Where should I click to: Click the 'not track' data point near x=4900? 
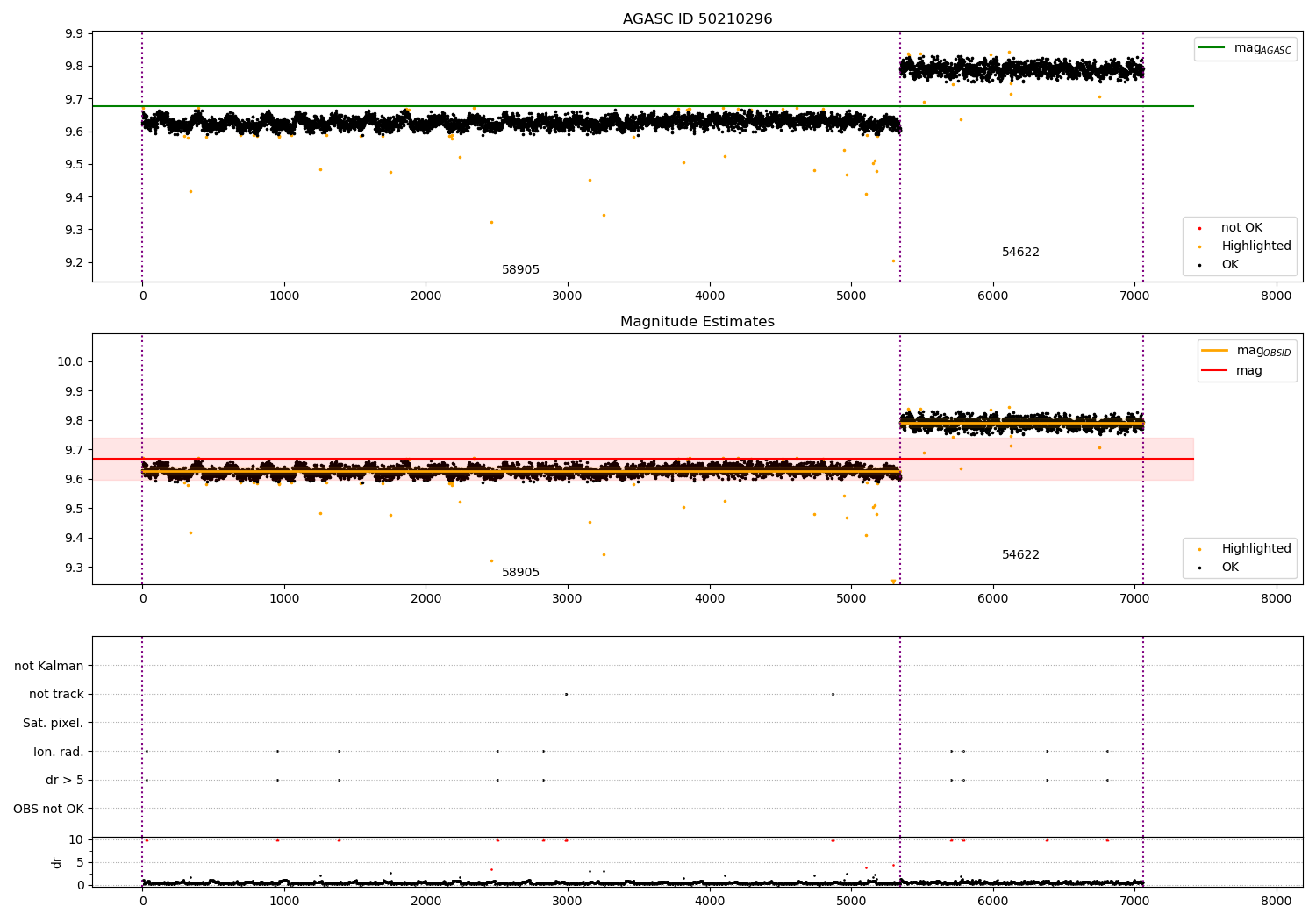[833, 694]
